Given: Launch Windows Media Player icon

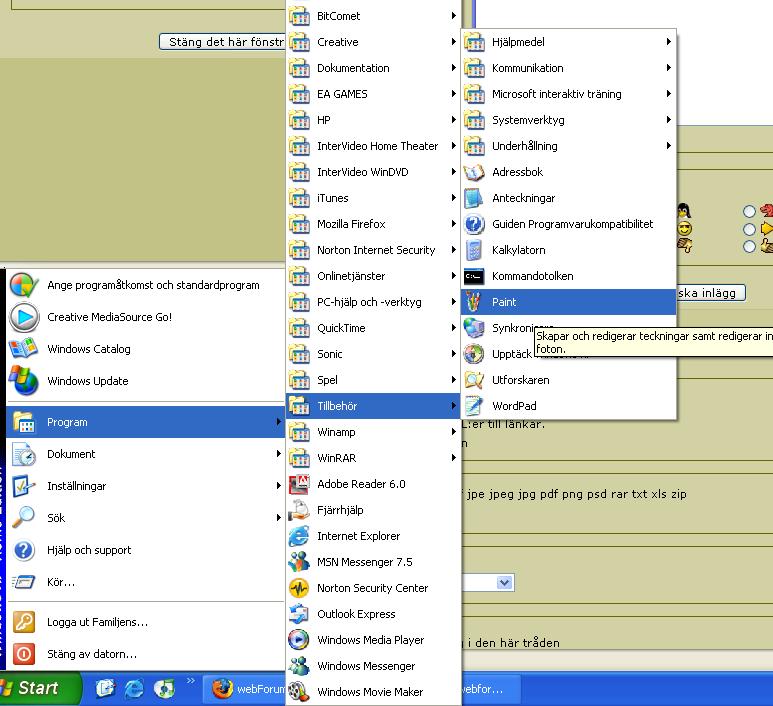Looking at the screenshot, I should coord(299,640).
